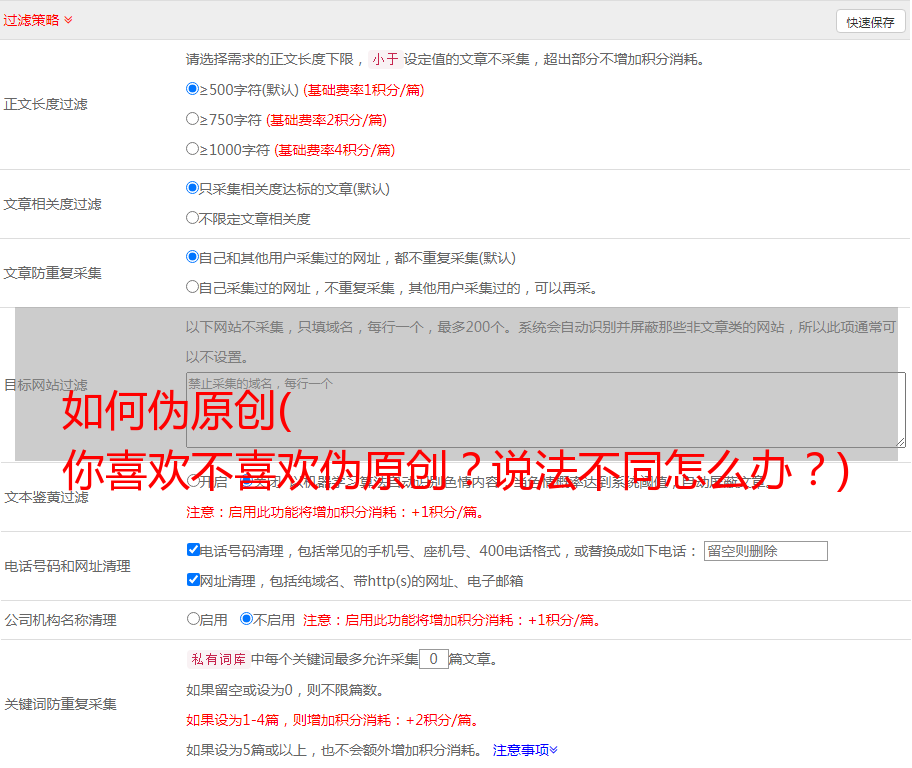This screenshot has height=768, width=912.
Task: Select 自己和其他用户采集过的网址 option
Action: click(192, 257)
